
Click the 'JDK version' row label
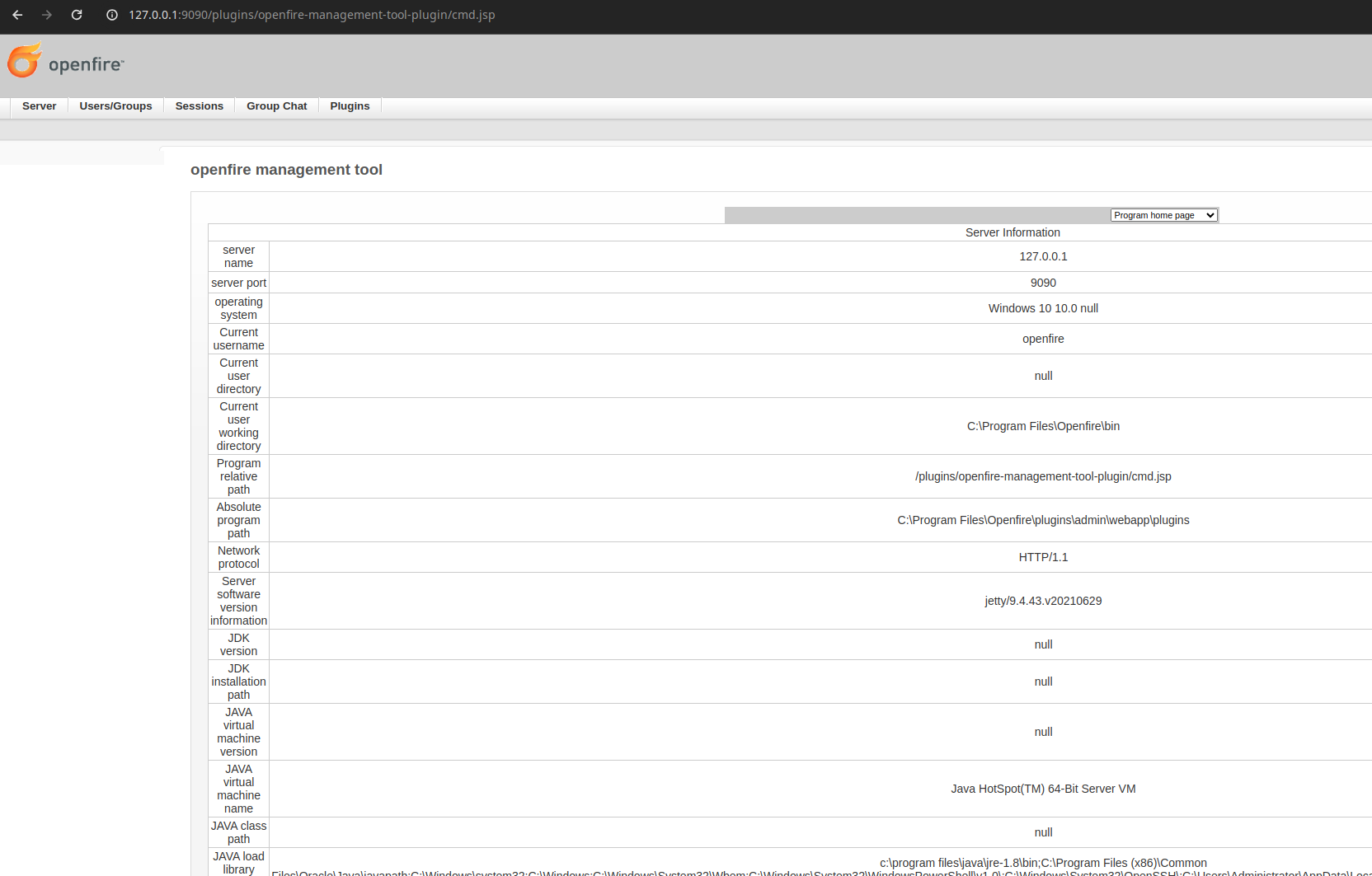click(x=238, y=644)
